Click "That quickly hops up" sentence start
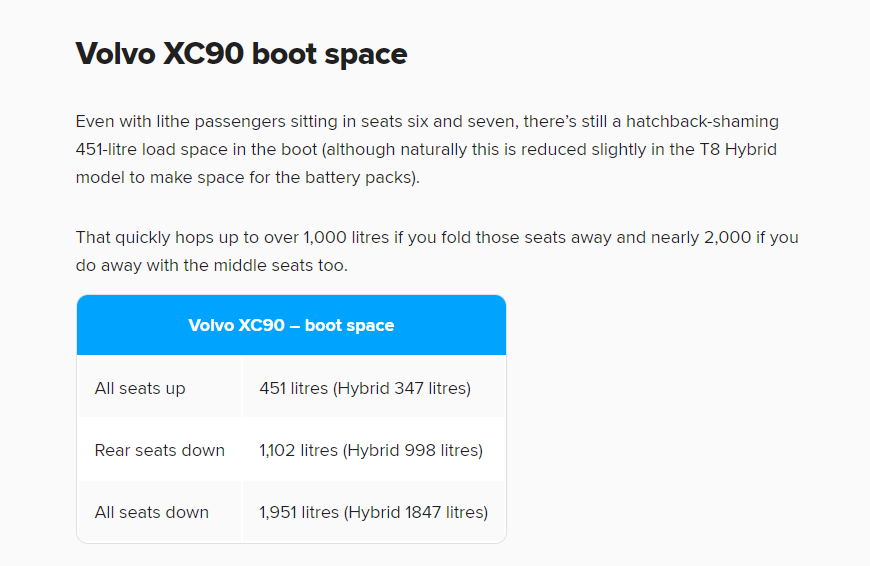This screenshot has width=870, height=566. (155, 238)
